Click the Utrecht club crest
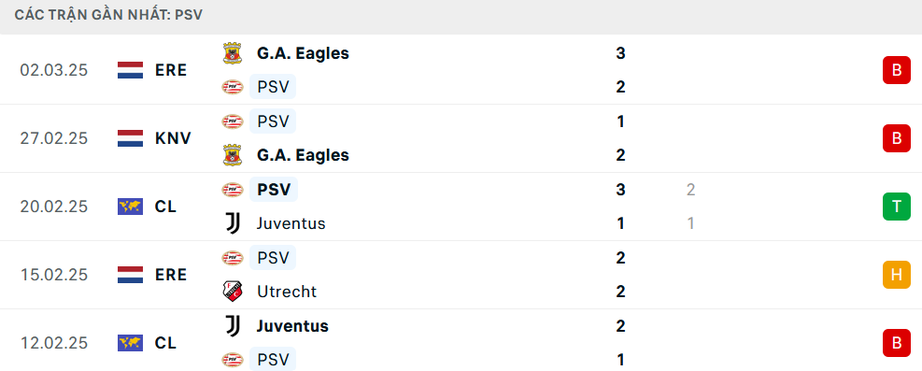The height and width of the screenshot is (371, 922). click(232, 292)
